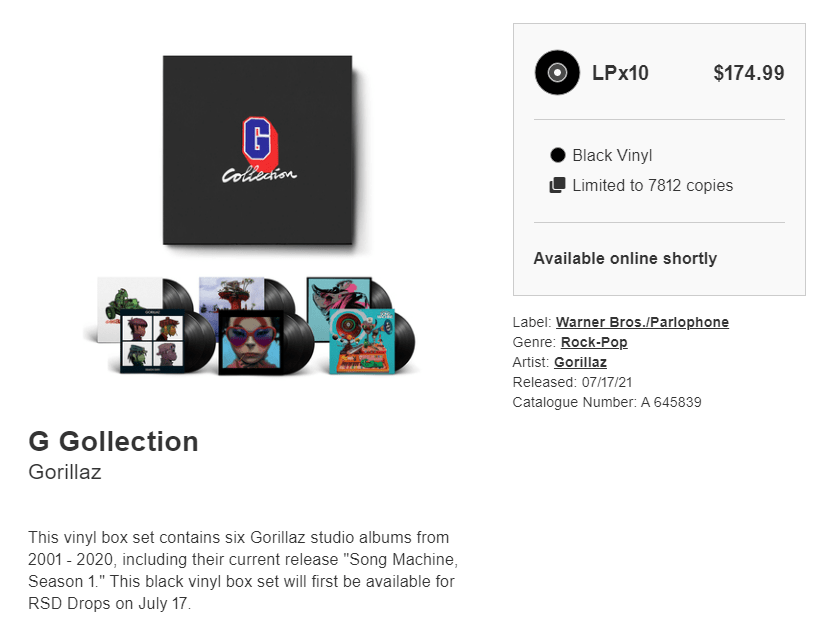Open the Warner Bros./Parlophone label link
This screenshot has height=622, width=824.
point(642,322)
